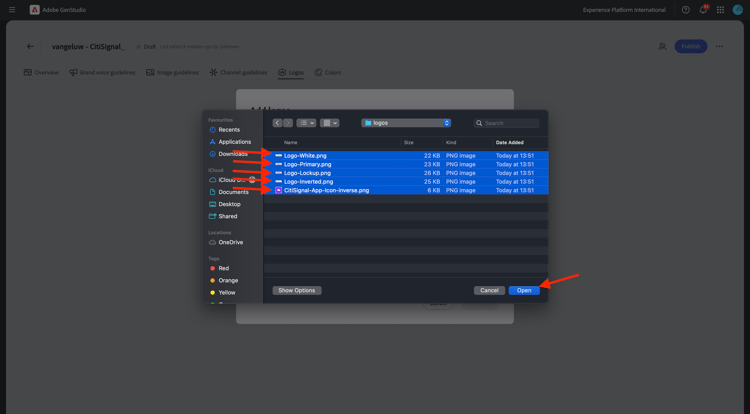750x414 pixels.
Task: Open OneDrive in the sidebar
Action: (x=226, y=242)
